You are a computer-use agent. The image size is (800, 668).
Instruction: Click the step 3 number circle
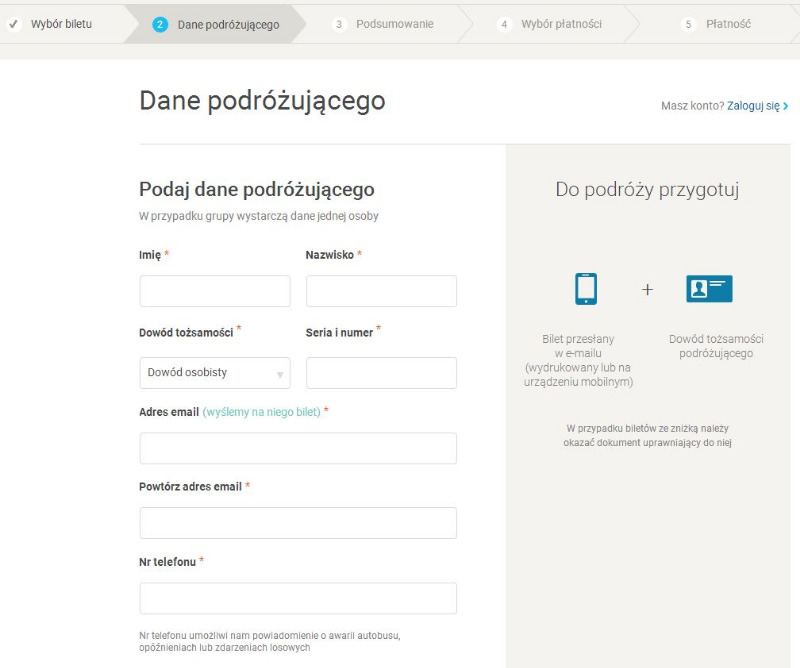pyautogui.click(x=339, y=24)
